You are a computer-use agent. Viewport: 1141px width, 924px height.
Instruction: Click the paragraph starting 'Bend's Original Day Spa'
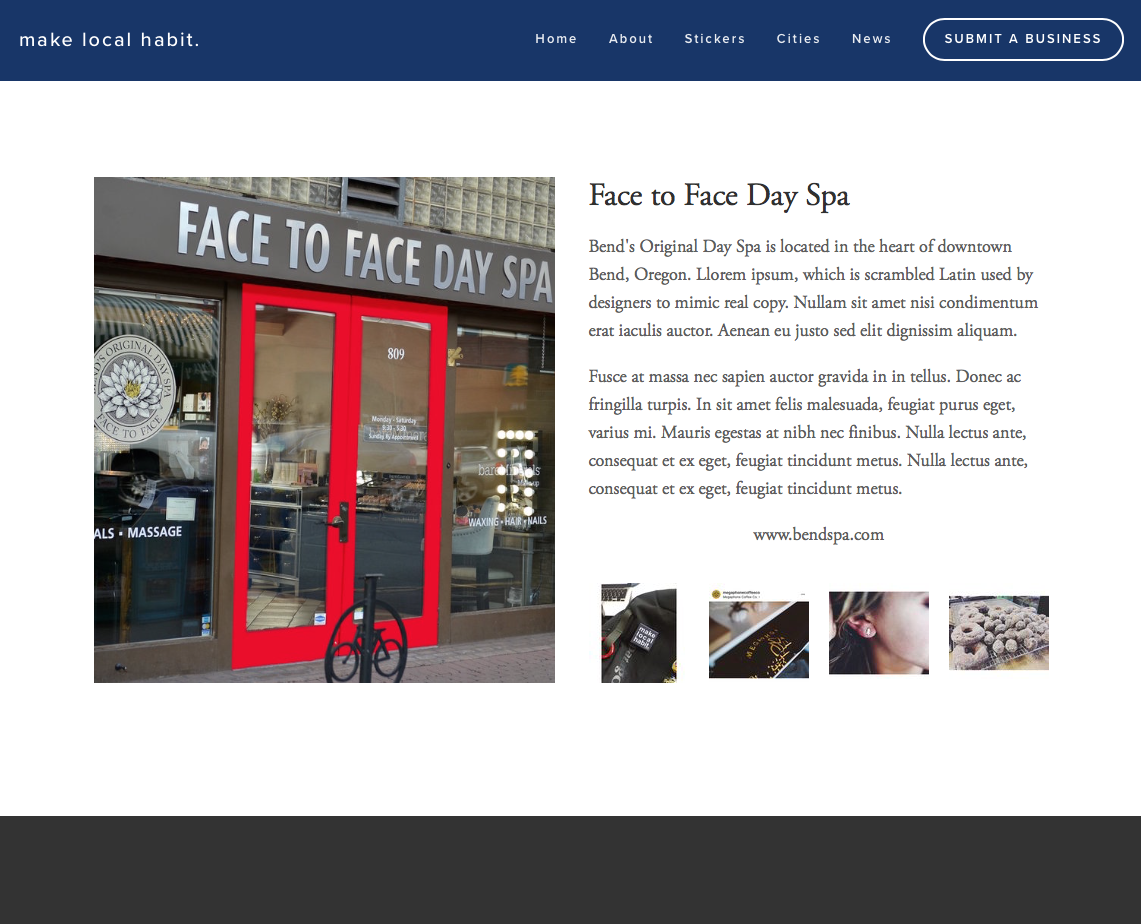tap(814, 288)
